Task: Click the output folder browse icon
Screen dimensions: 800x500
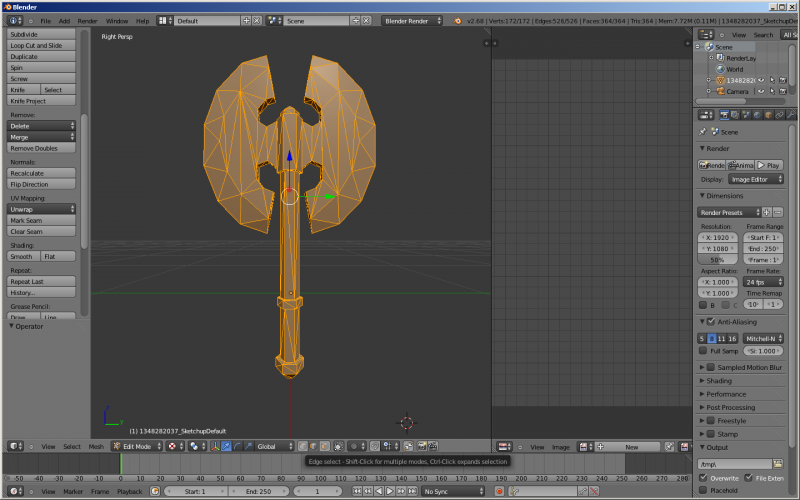Action: click(778, 464)
